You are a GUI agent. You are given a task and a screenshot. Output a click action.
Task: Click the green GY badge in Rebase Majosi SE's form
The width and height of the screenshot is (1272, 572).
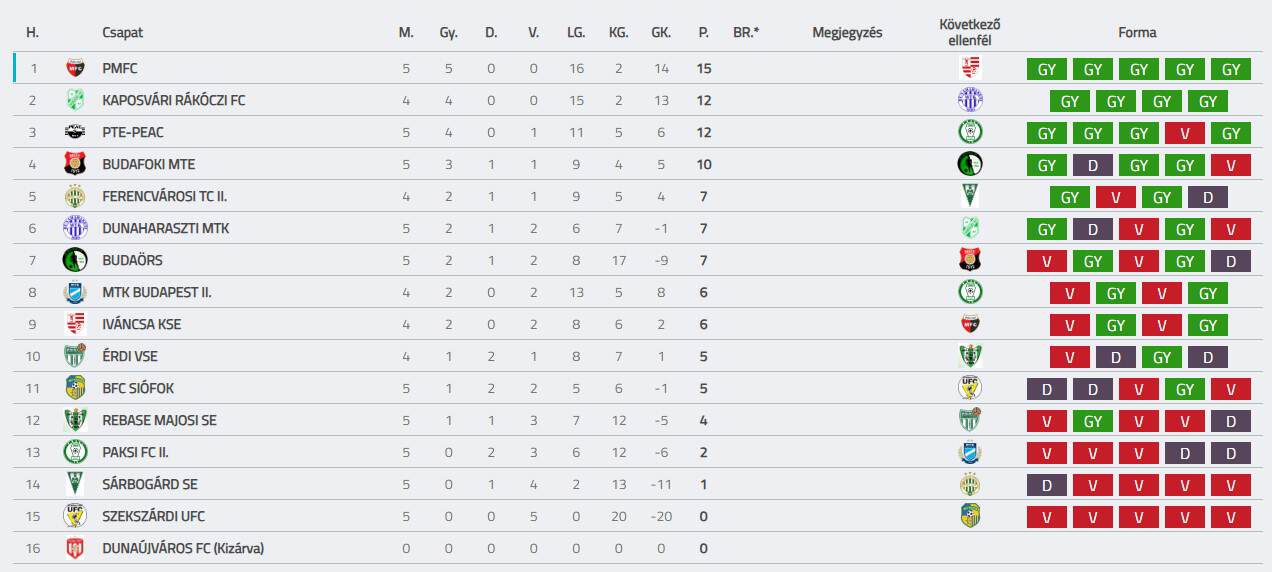(1092, 421)
